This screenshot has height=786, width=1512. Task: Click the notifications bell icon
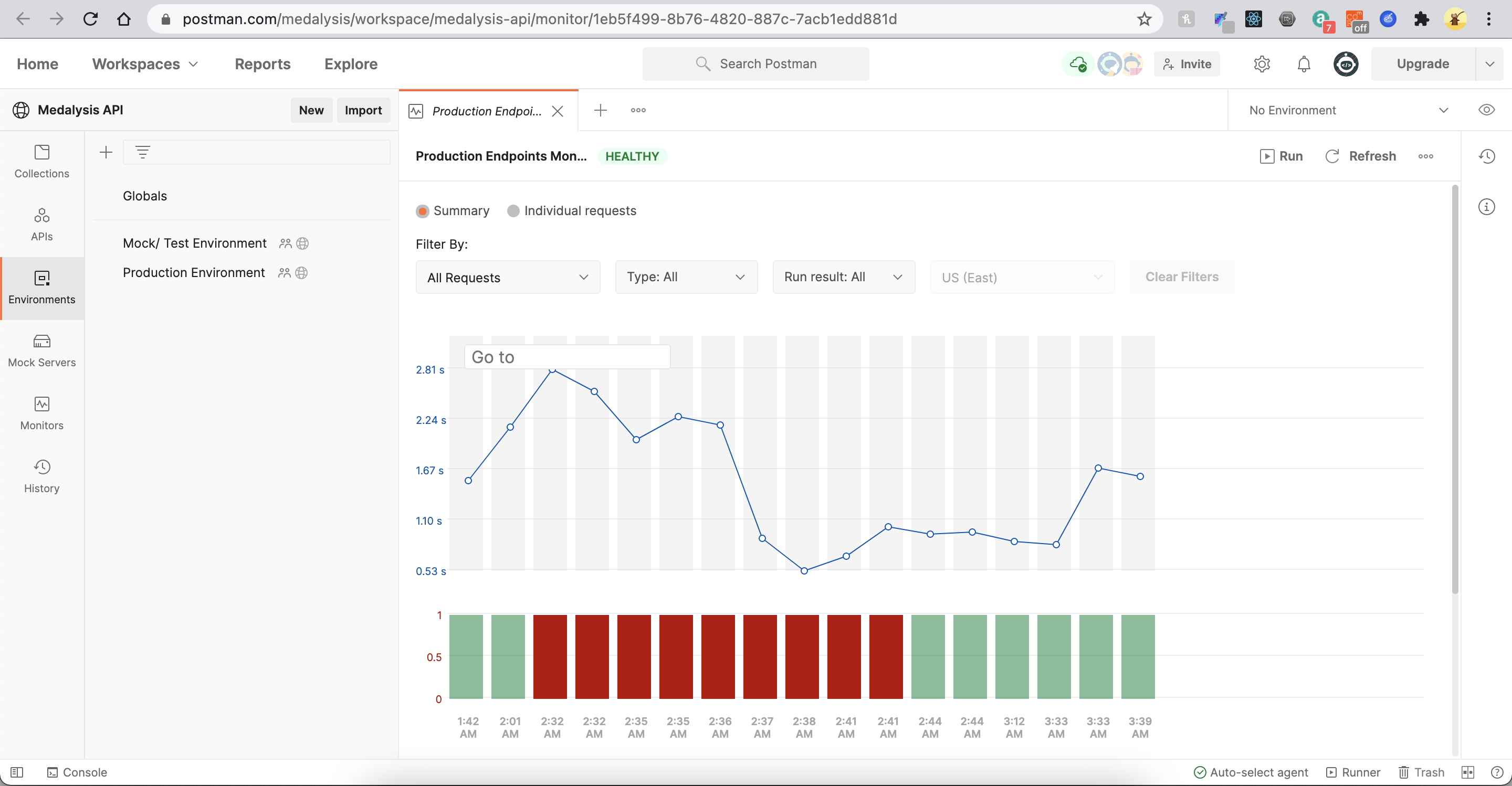click(x=1304, y=64)
